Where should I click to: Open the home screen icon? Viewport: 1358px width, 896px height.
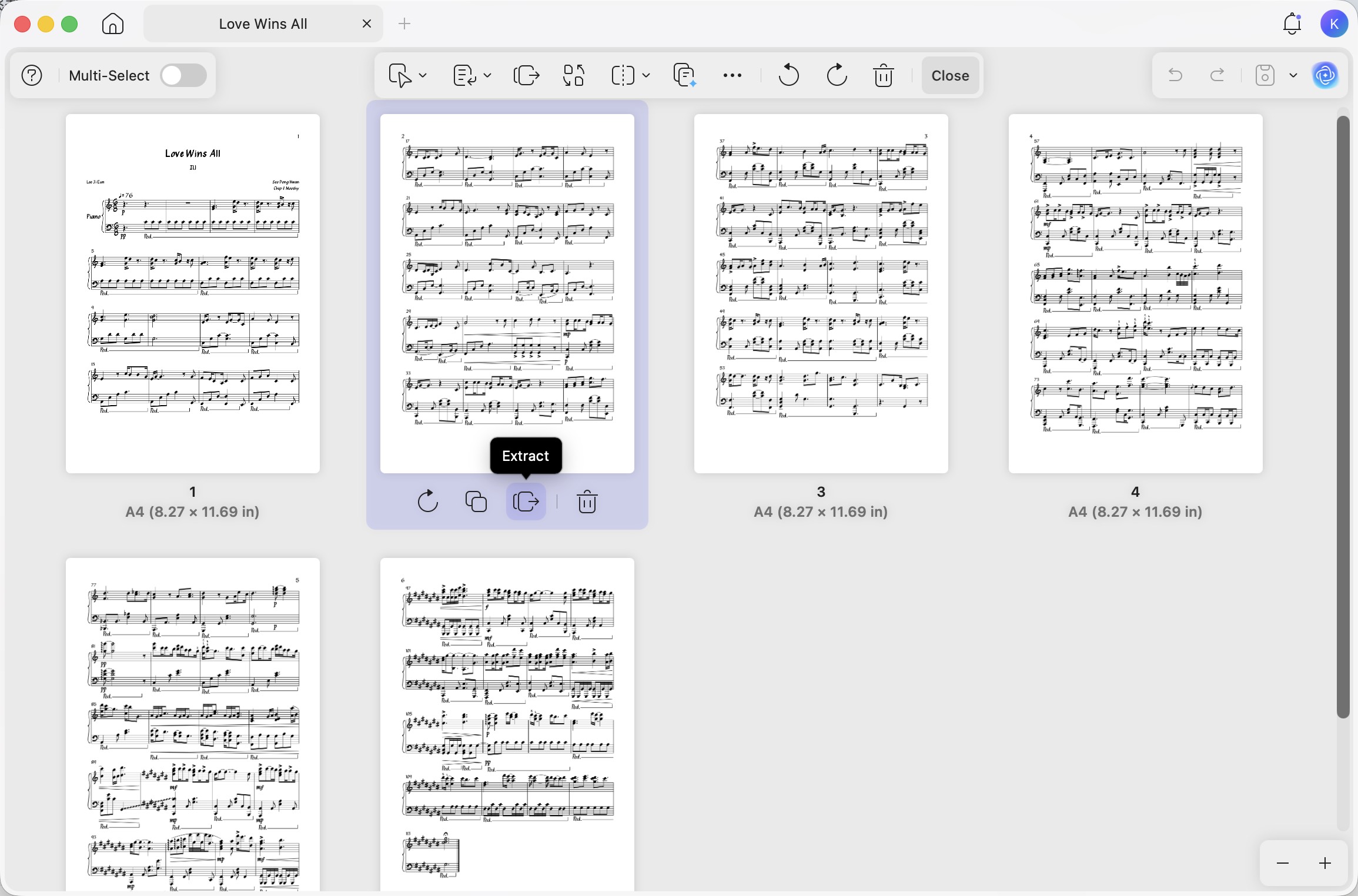click(113, 24)
